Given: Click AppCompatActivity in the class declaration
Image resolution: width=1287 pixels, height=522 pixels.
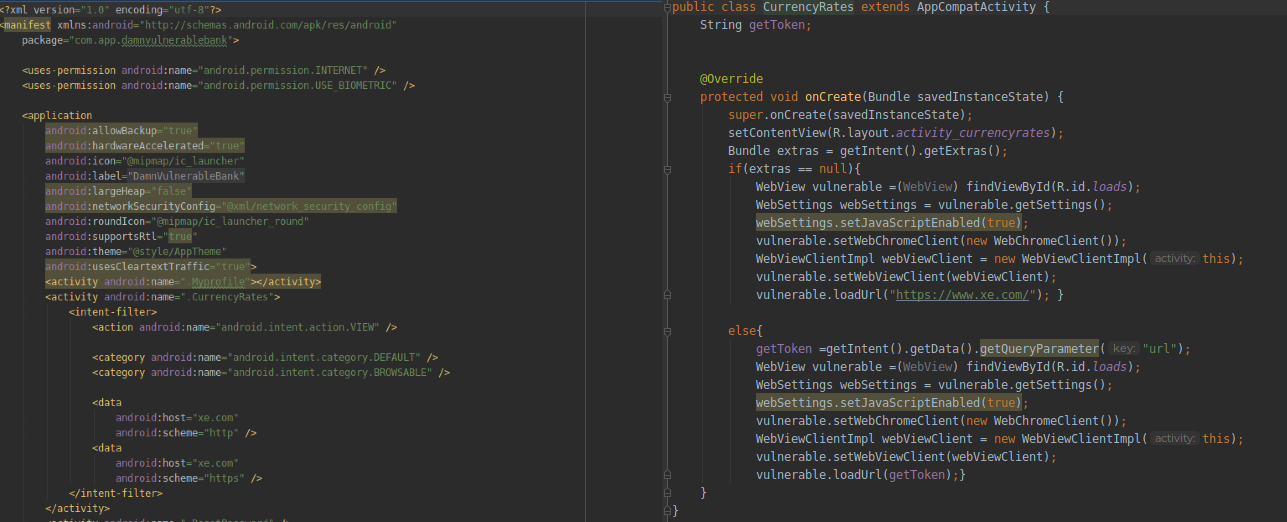Looking at the screenshot, I should tap(975, 7).
